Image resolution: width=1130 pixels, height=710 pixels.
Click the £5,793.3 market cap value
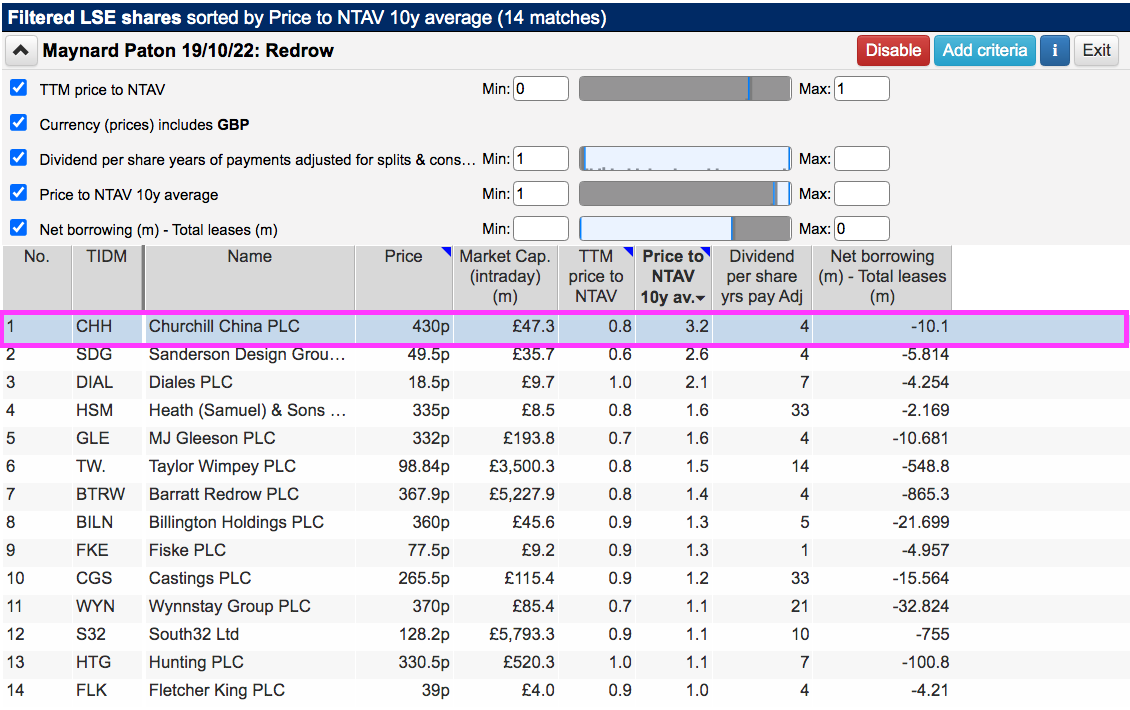coord(522,635)
